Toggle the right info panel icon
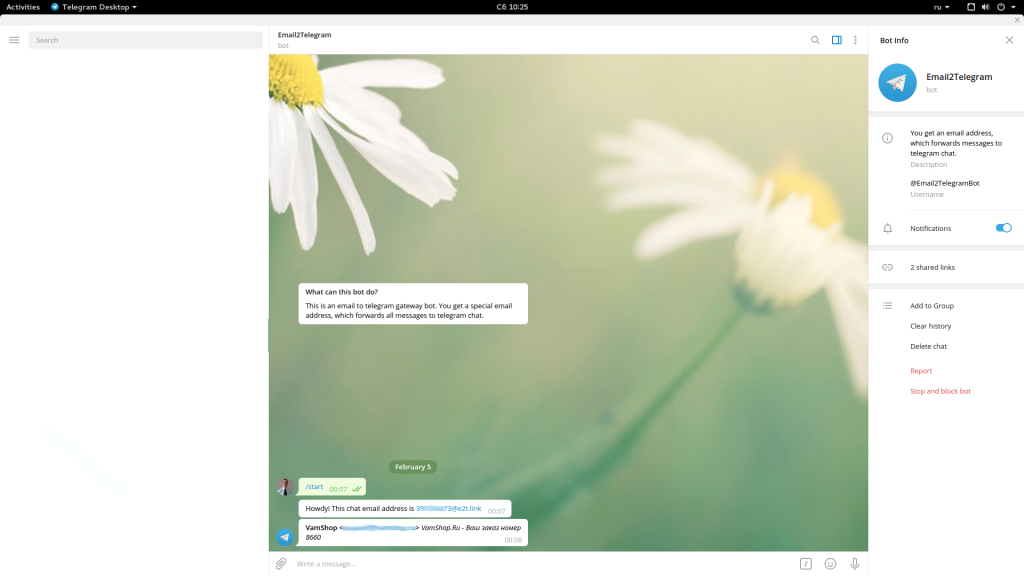1024x576 pixels. [837, 40]
